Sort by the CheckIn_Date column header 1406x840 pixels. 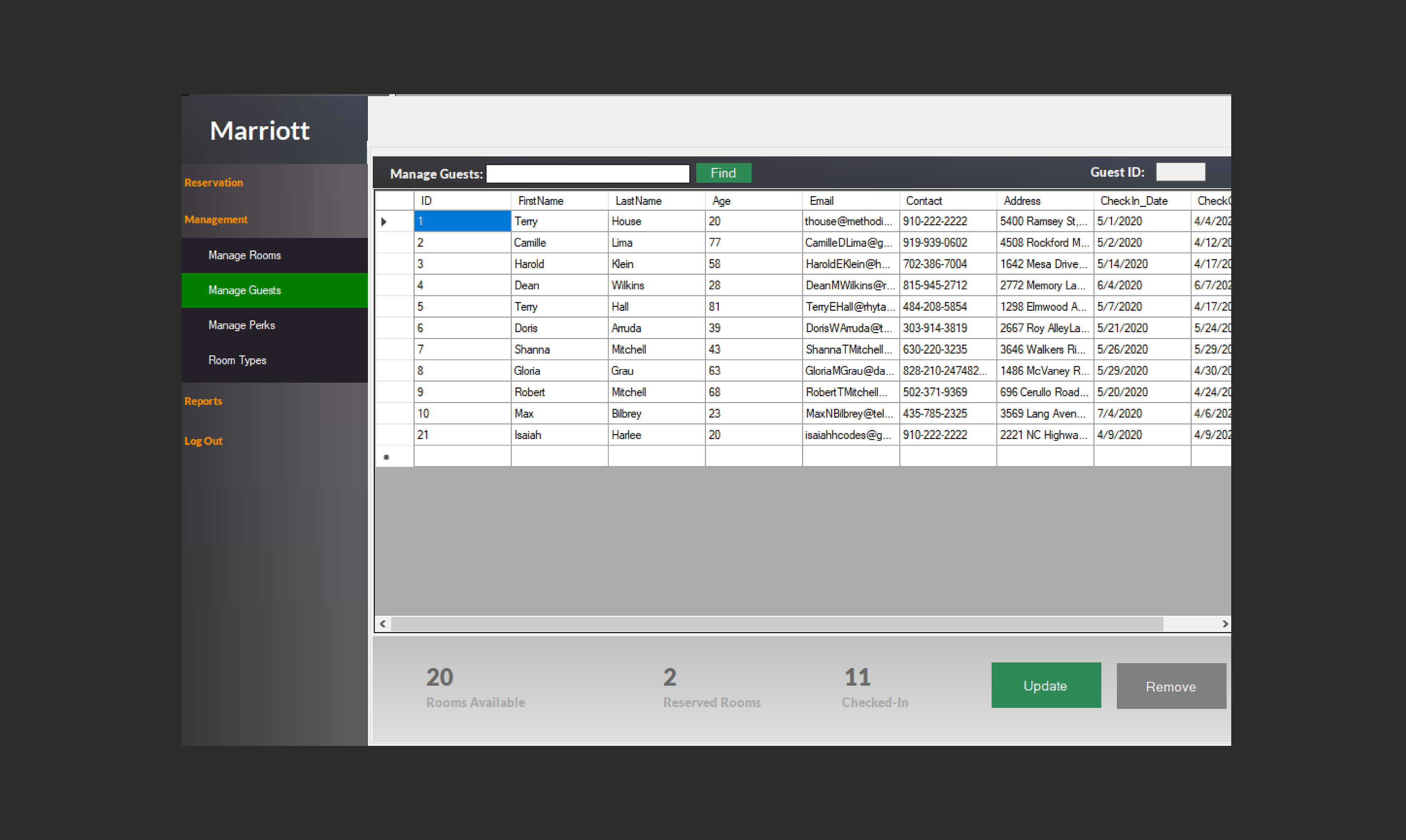pyautogui.click(x=1142, y=201)
